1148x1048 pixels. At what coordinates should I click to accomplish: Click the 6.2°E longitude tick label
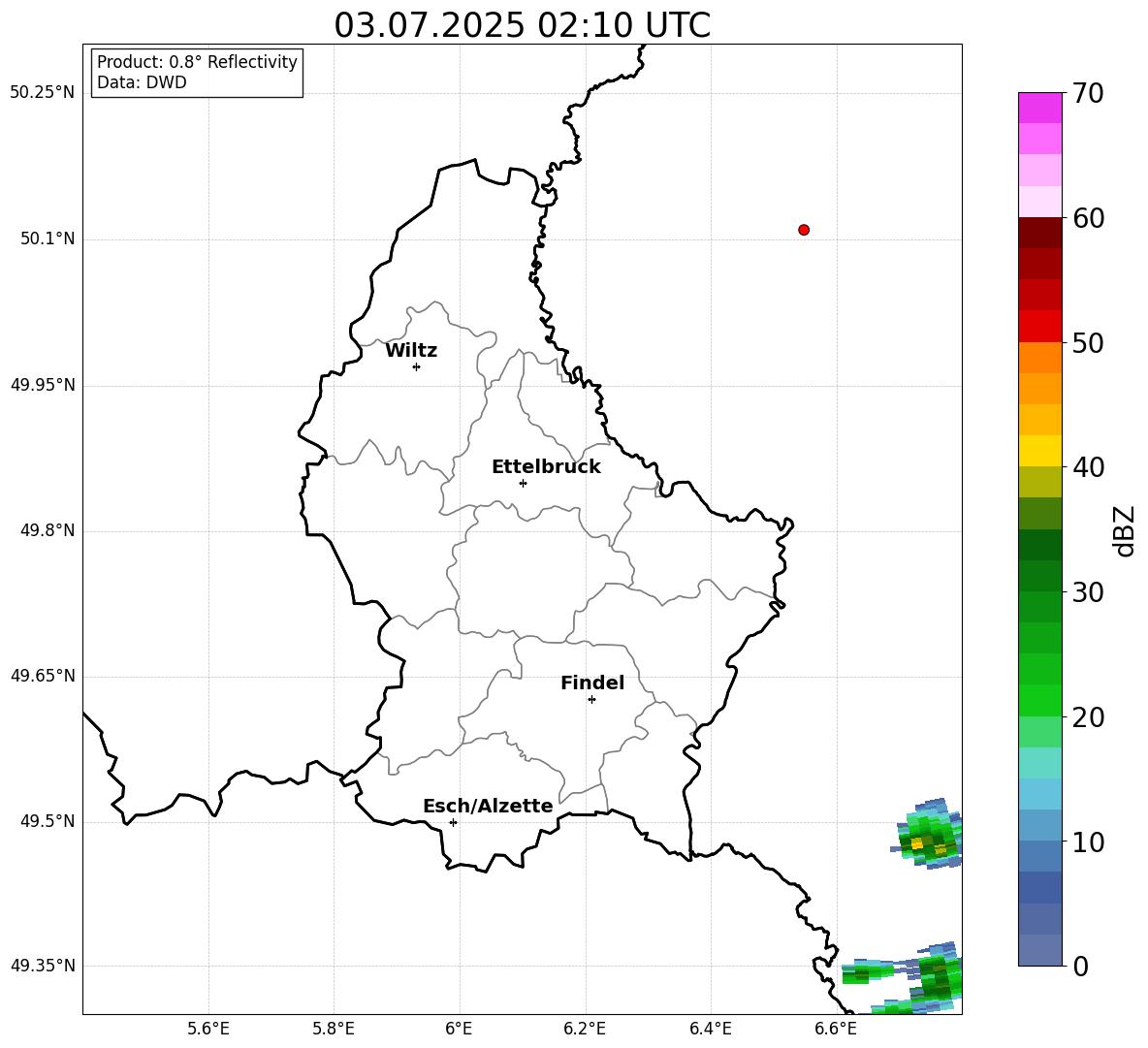click(585, 1029)
